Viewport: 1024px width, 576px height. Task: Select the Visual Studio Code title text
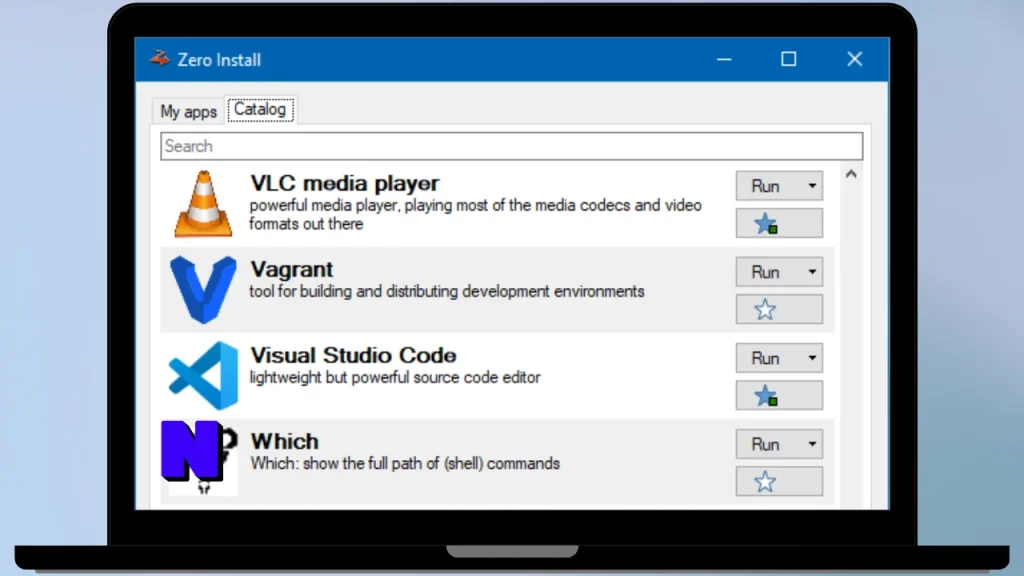coord(353,355)
